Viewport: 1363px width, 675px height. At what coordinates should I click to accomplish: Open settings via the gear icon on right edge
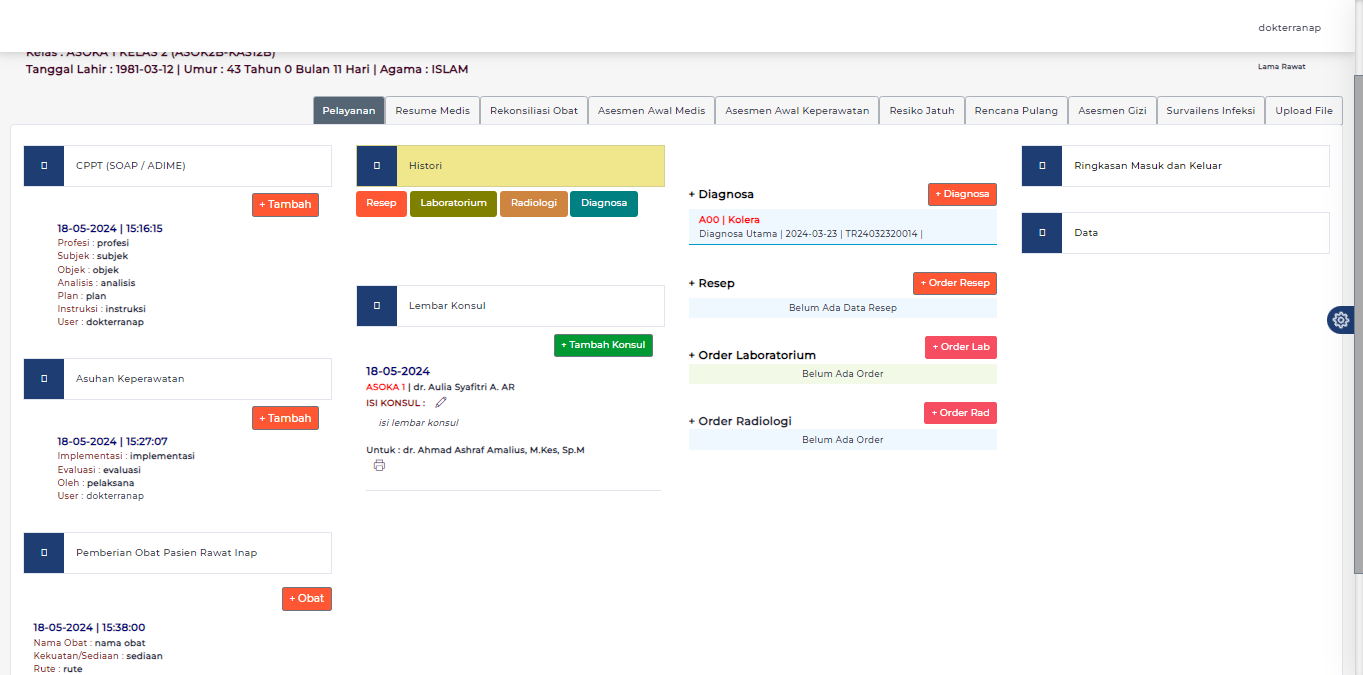1340,319
